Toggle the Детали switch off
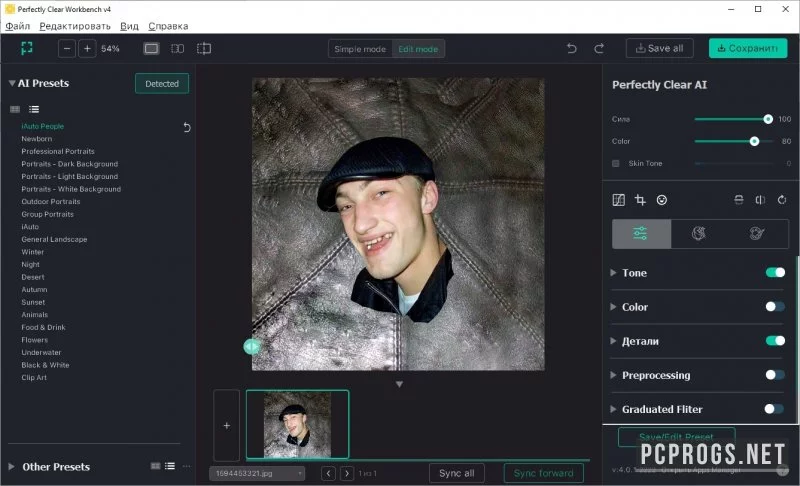 tap(775, 341)
